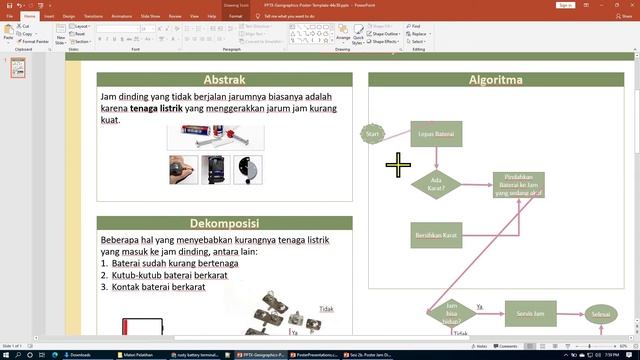Click the Abstrak heading
The width and height of the screenshot is (640, 360).
(x=224, y=80)
